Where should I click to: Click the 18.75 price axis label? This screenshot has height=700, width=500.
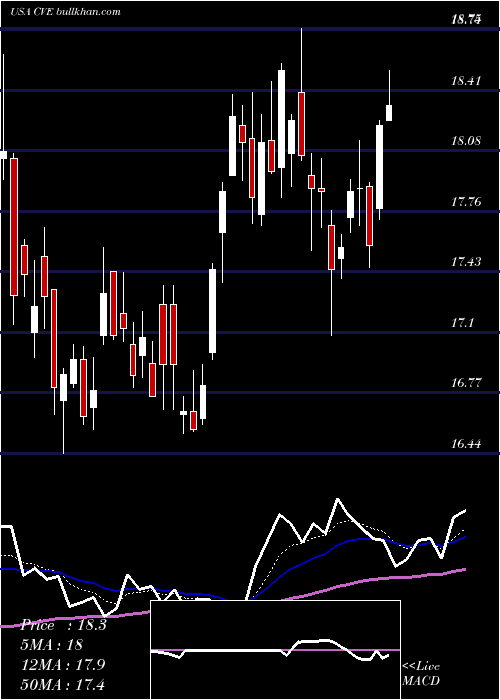tap(467, 19)
